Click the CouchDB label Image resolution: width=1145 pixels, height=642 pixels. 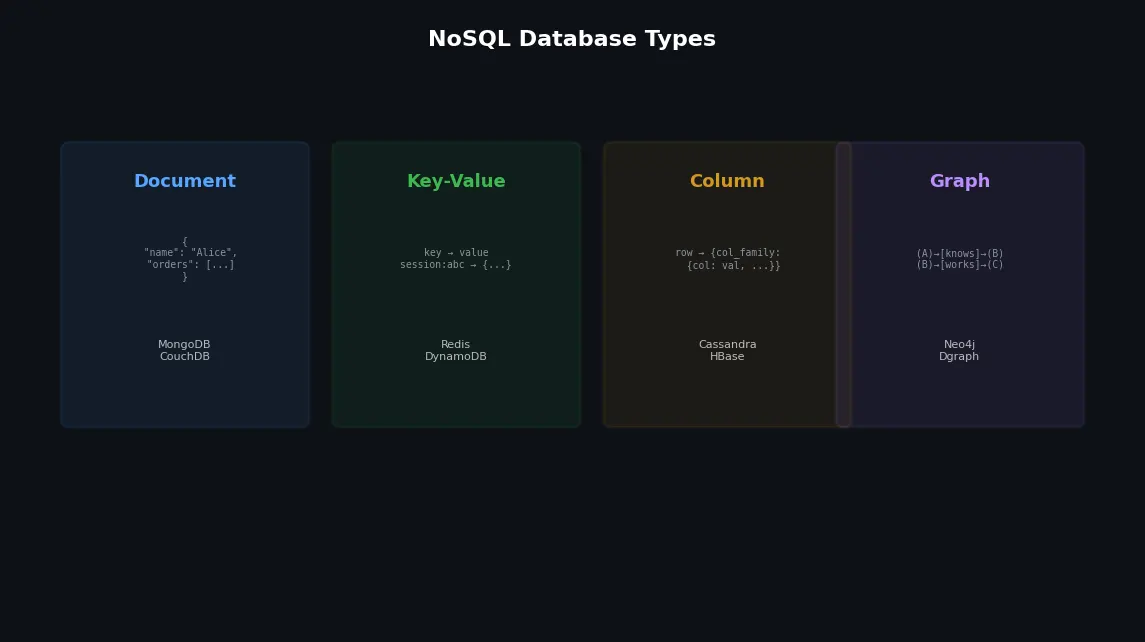[185, 356]
